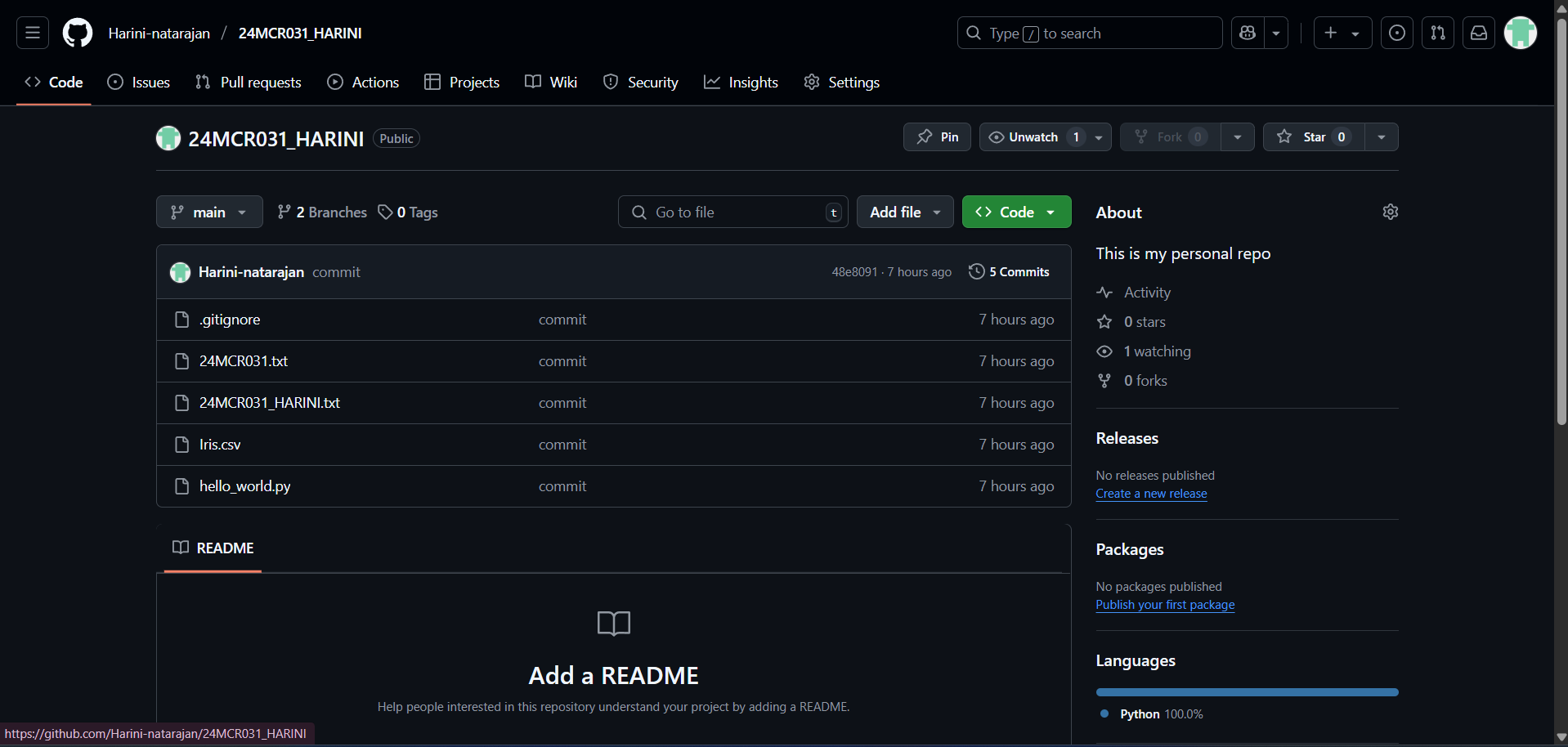Open the user profile avatar menu
Screen dimensions: 1568x747
(x=1521, y=33)
